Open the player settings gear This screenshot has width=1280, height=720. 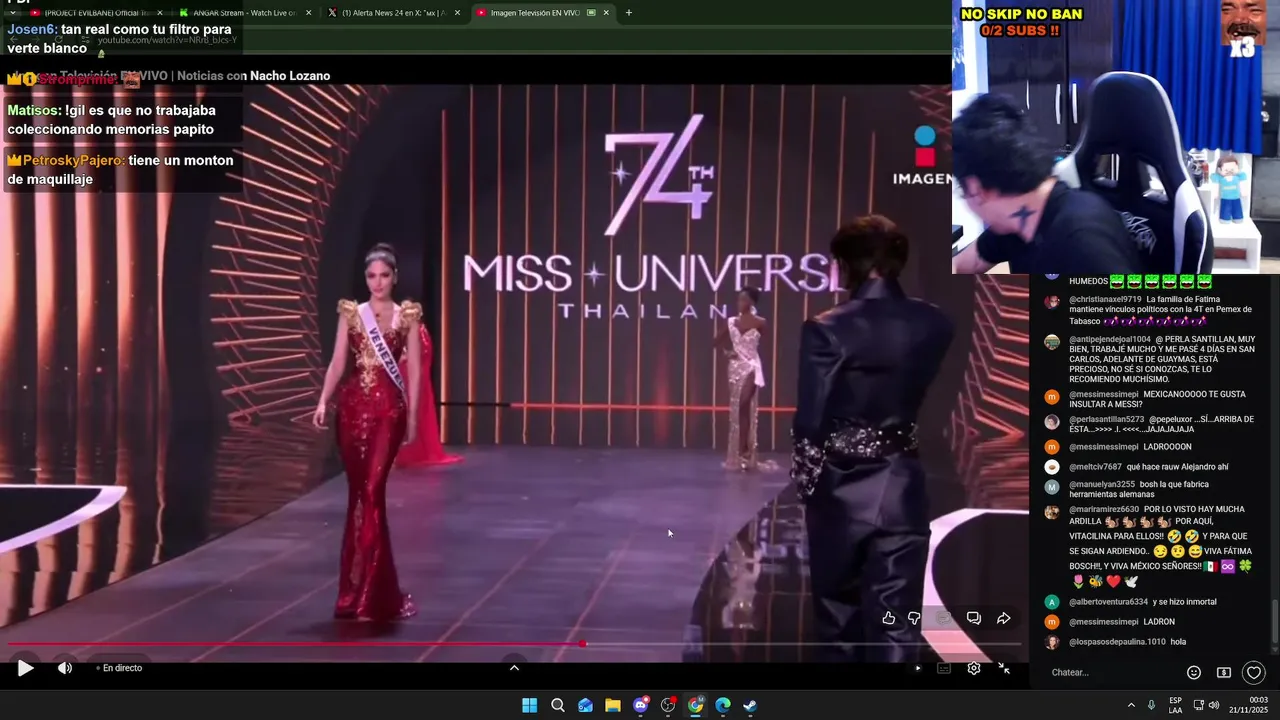(974, 668)
